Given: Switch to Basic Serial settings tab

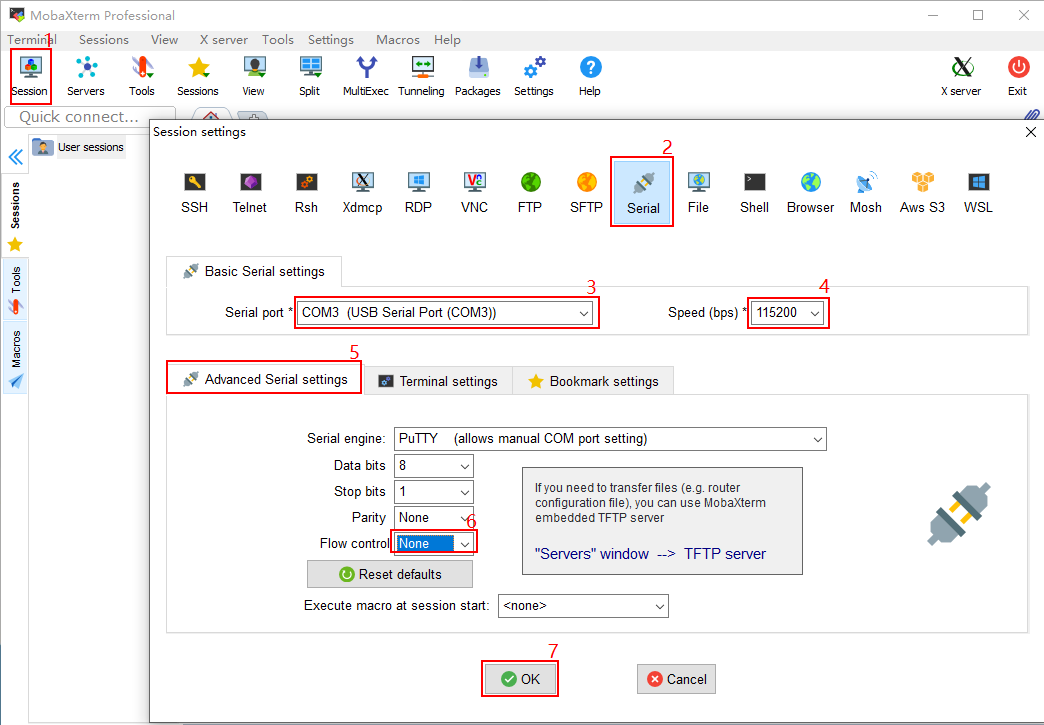Looking at the screenshot, I should 254,272.
